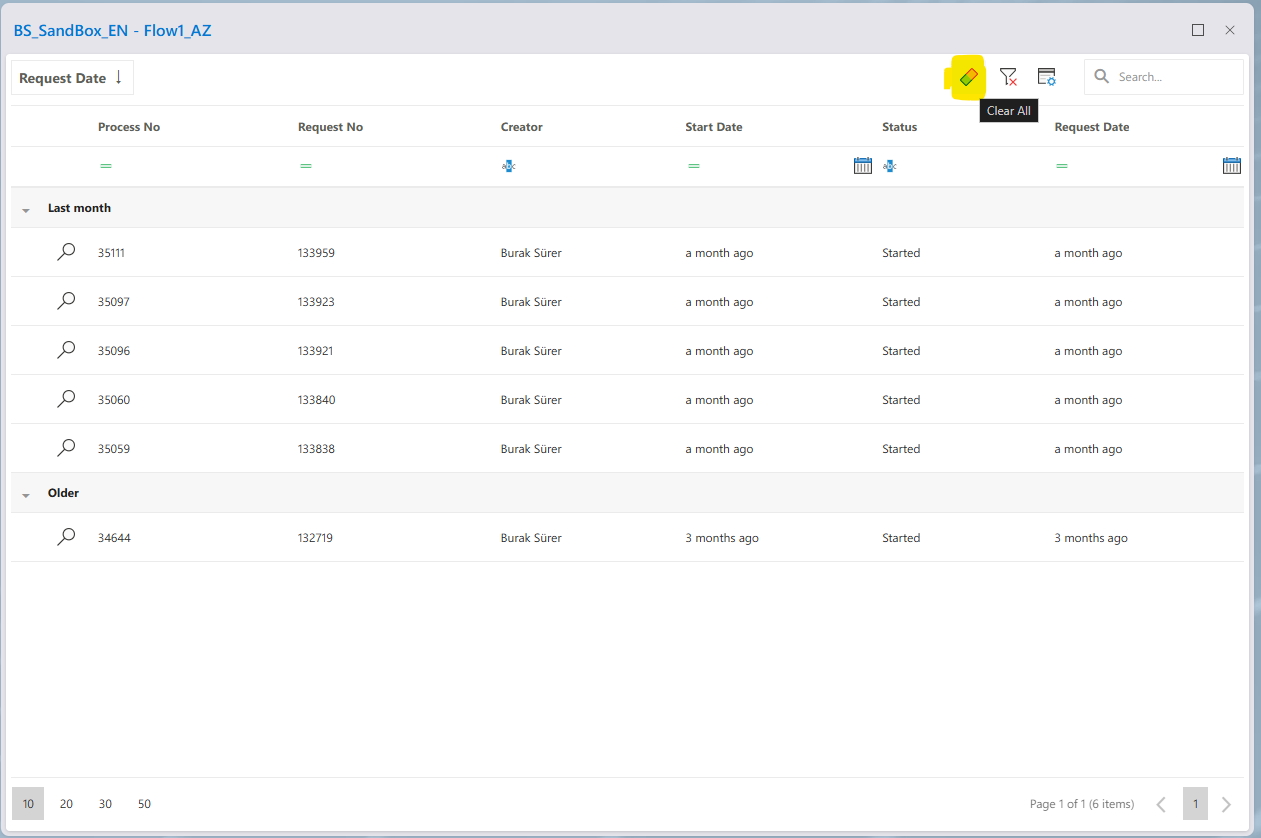This screenshot has height=838, width=1261.
Task: Open Request Date filter calendar picker
Action: pos(1232,166)
